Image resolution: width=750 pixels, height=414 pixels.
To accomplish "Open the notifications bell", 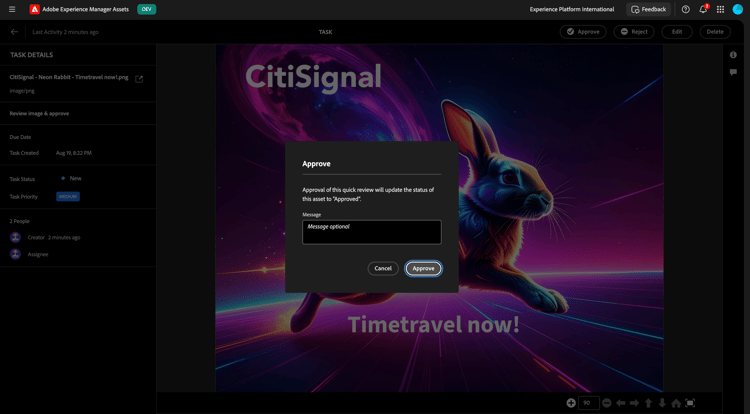I will point(703,9).
